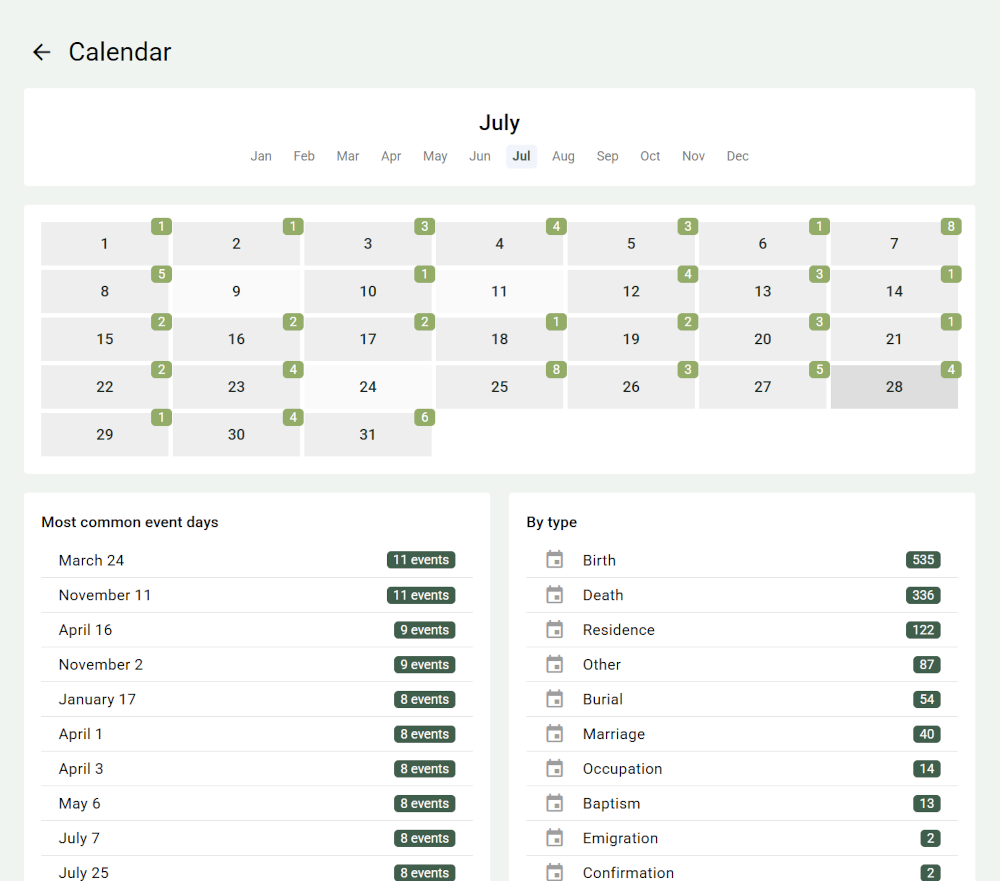This screenshot has width=1000, height=881.
Task: Switch to the Jun month tab
Action: [480, 156]
